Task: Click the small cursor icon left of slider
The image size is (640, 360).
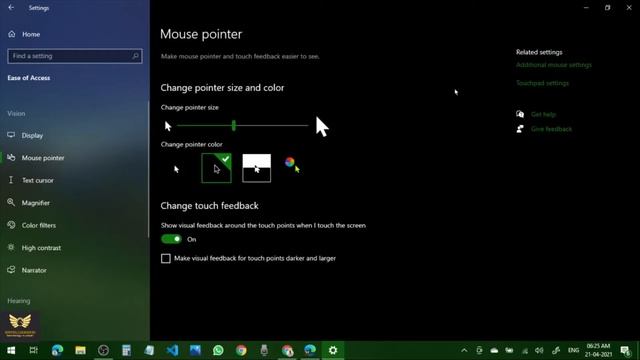Action: click(168, 126)
